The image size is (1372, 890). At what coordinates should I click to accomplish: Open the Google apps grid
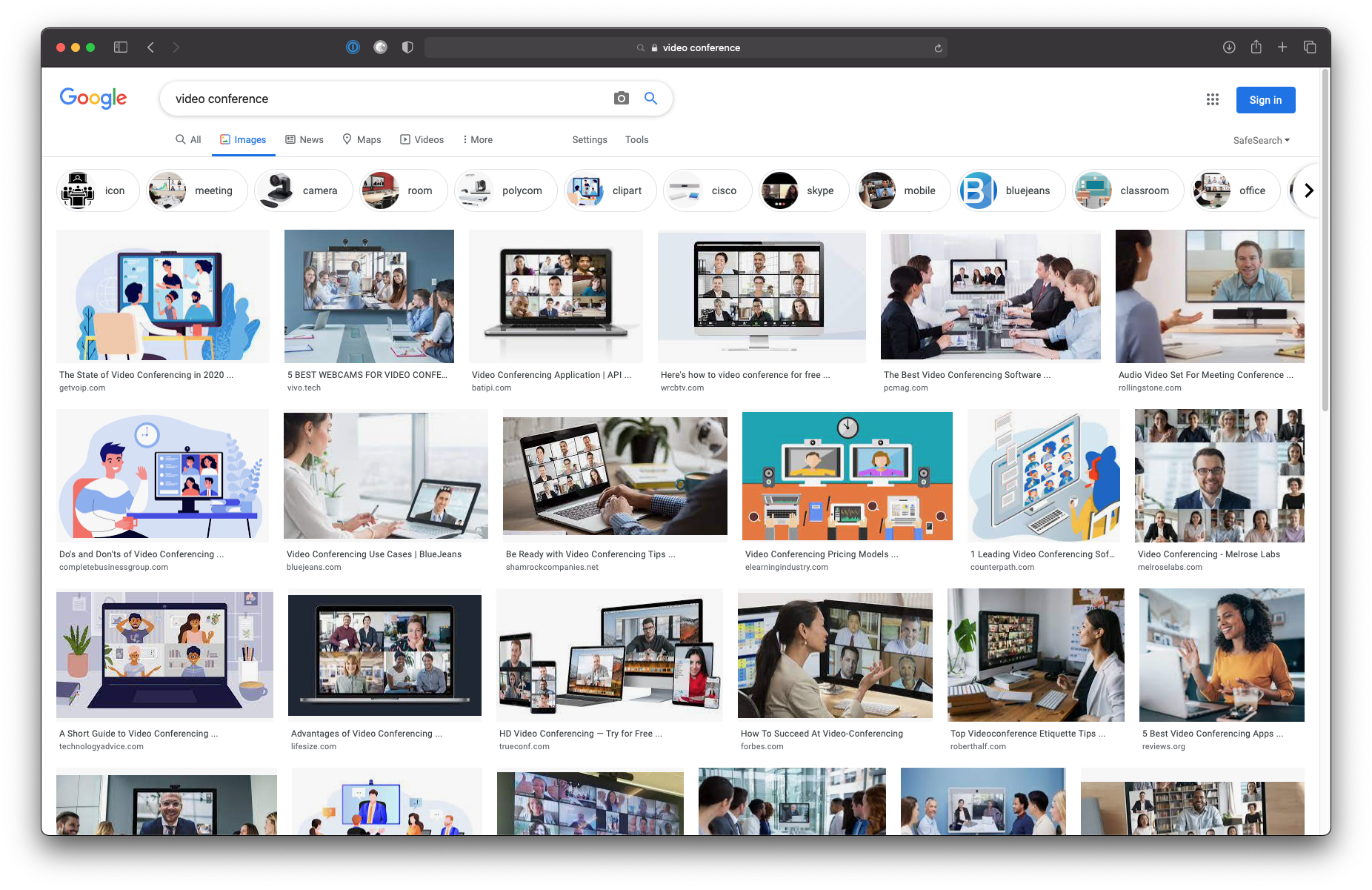(1212, 99)
